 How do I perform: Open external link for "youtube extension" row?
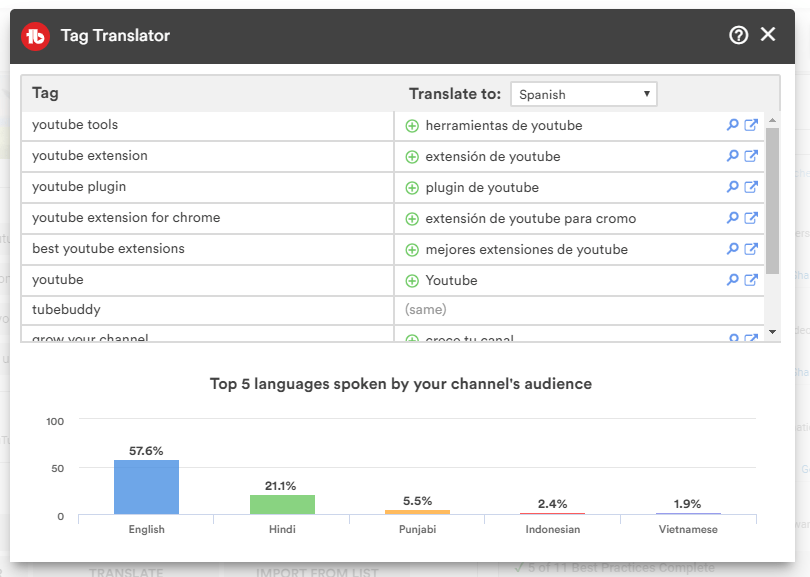[x=752, y=156]
